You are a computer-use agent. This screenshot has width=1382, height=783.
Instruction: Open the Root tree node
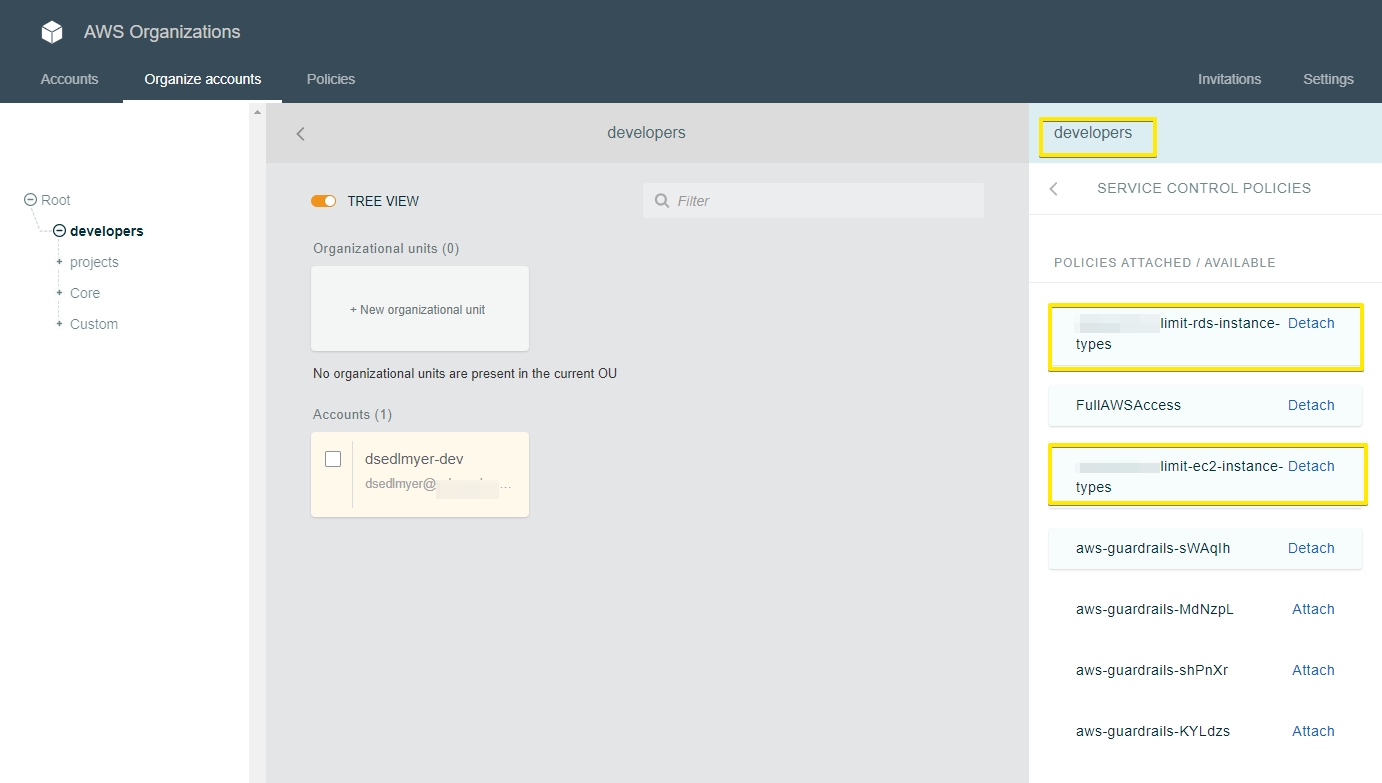pos(55,199)
